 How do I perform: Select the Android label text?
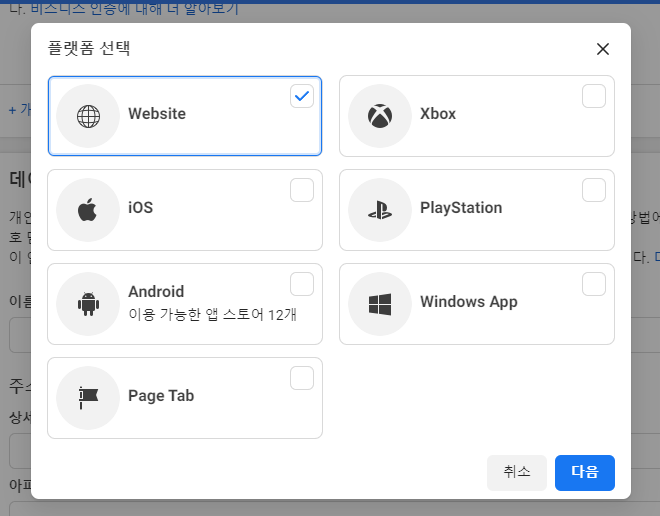click(156, 292)
